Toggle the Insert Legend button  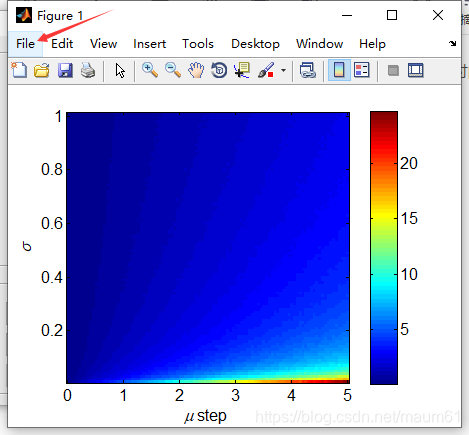pyautogui.click(x=362, y=70)
